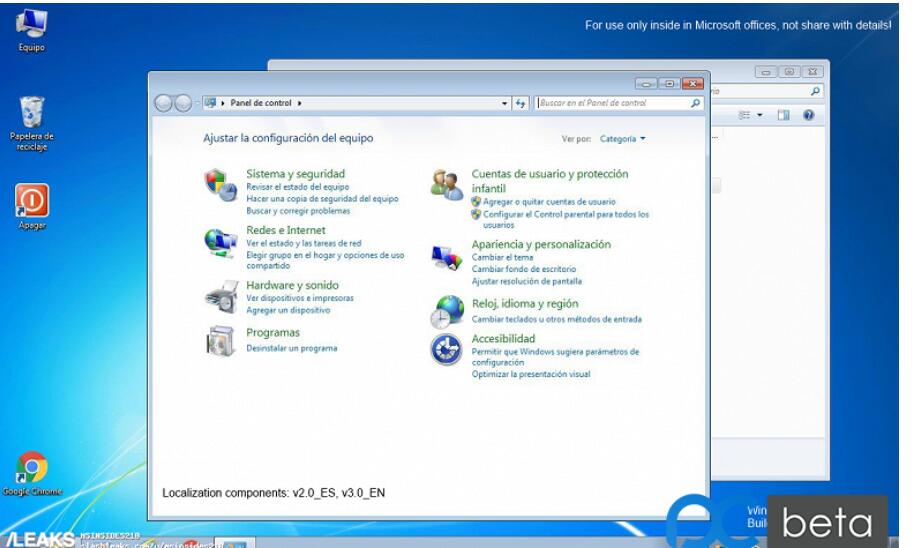This screenshot has height=548, width=918.
Task: Open Sistema y seguridad category
Action: click(x=295, y=173)
